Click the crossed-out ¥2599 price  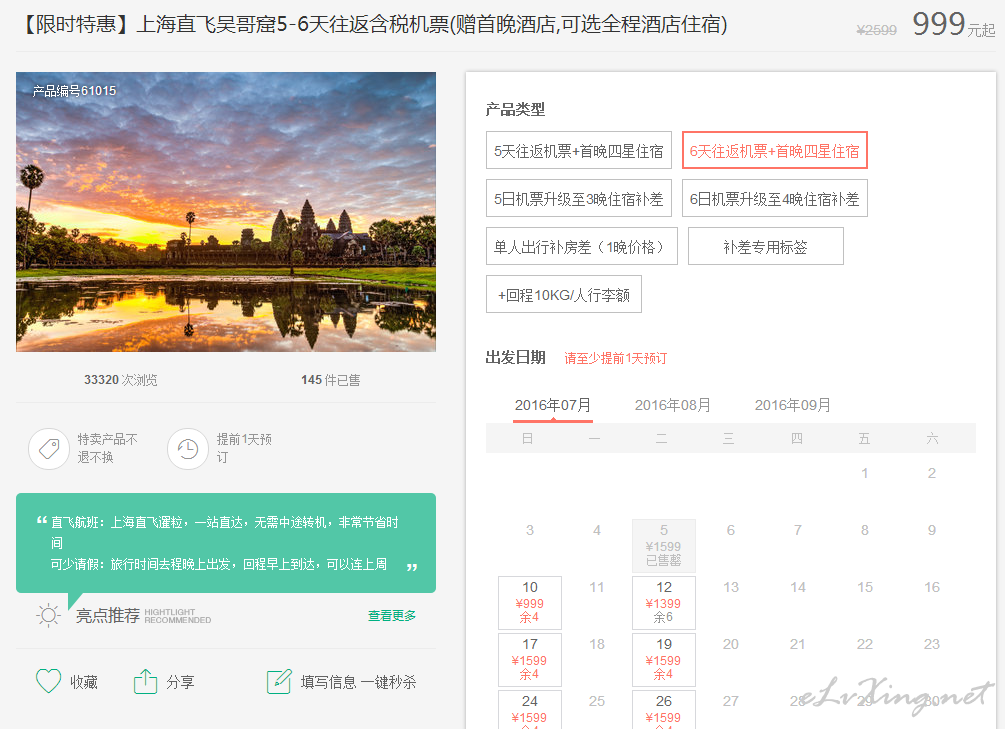876,30
